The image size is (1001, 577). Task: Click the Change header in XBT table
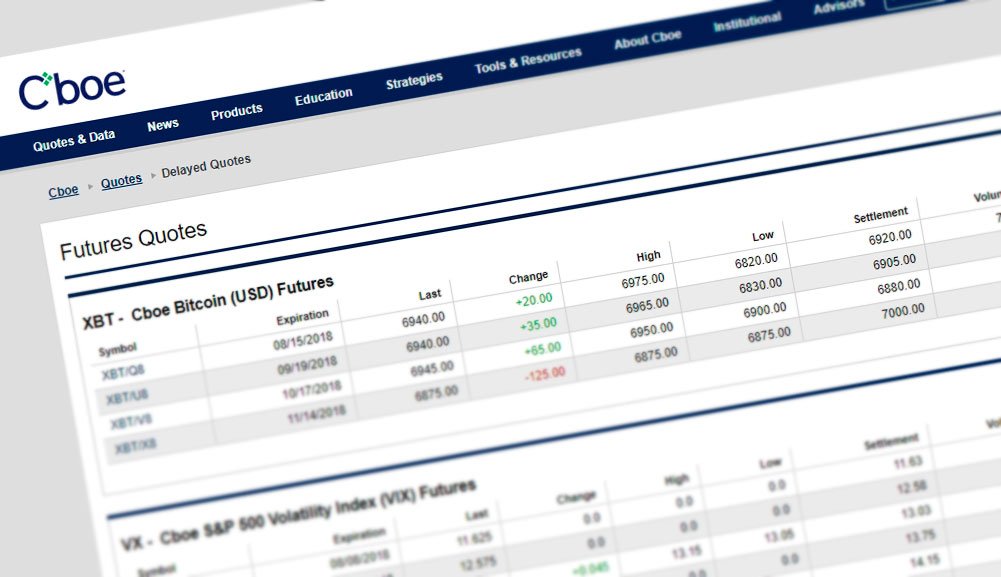coord(529,277)
